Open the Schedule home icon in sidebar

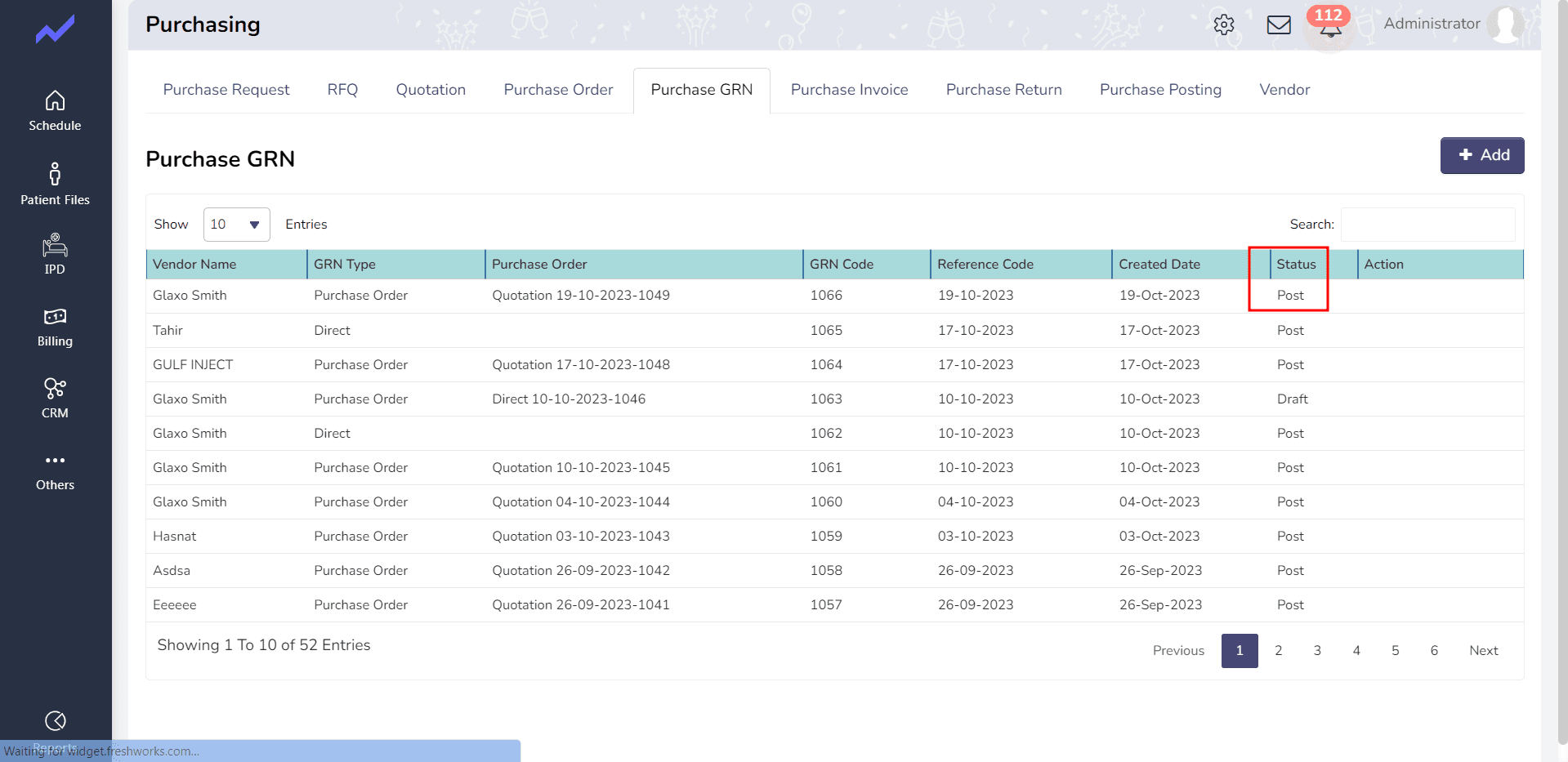coord(55,101)
